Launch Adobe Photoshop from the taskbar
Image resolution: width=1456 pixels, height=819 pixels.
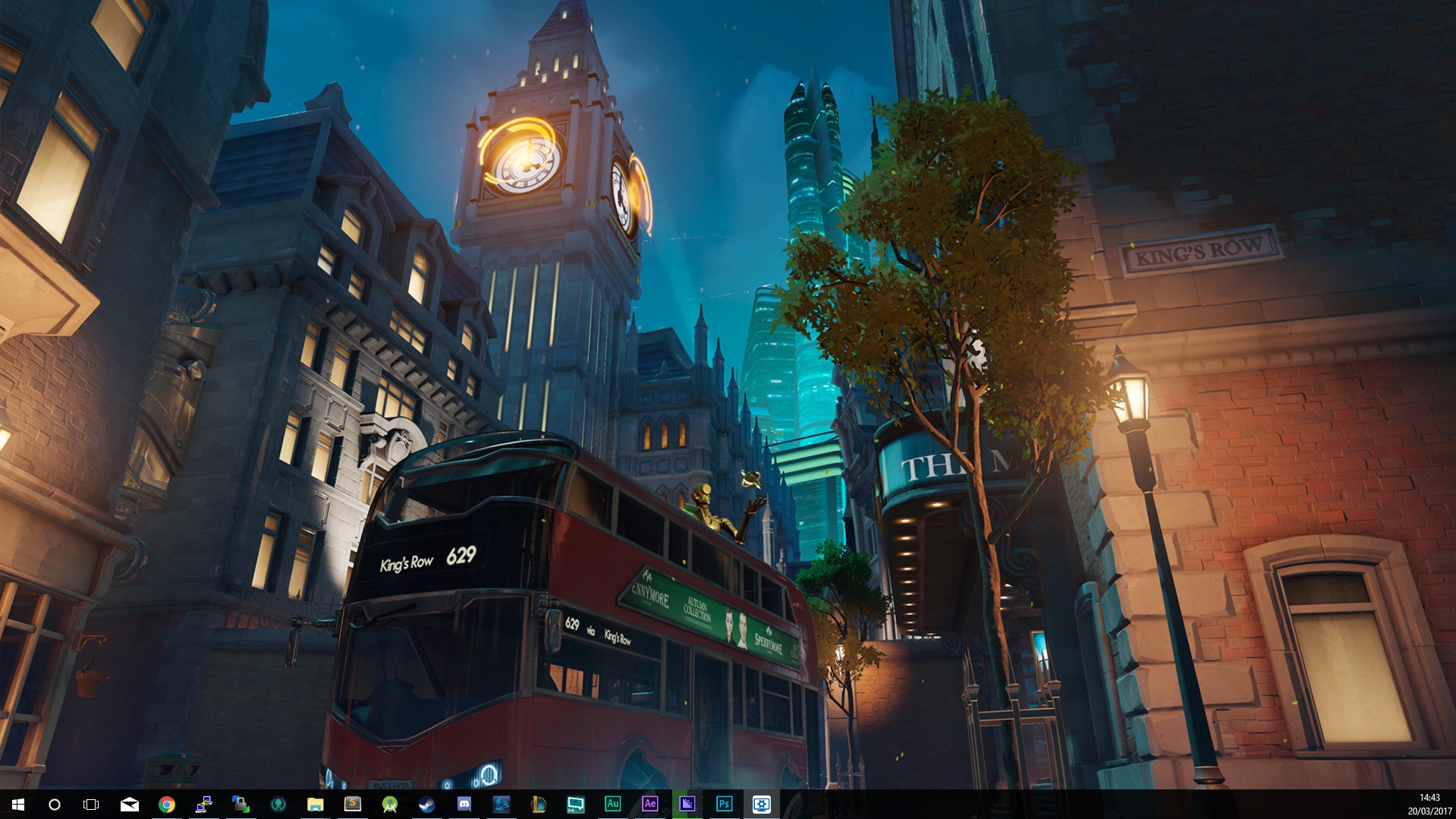[725, 804]
